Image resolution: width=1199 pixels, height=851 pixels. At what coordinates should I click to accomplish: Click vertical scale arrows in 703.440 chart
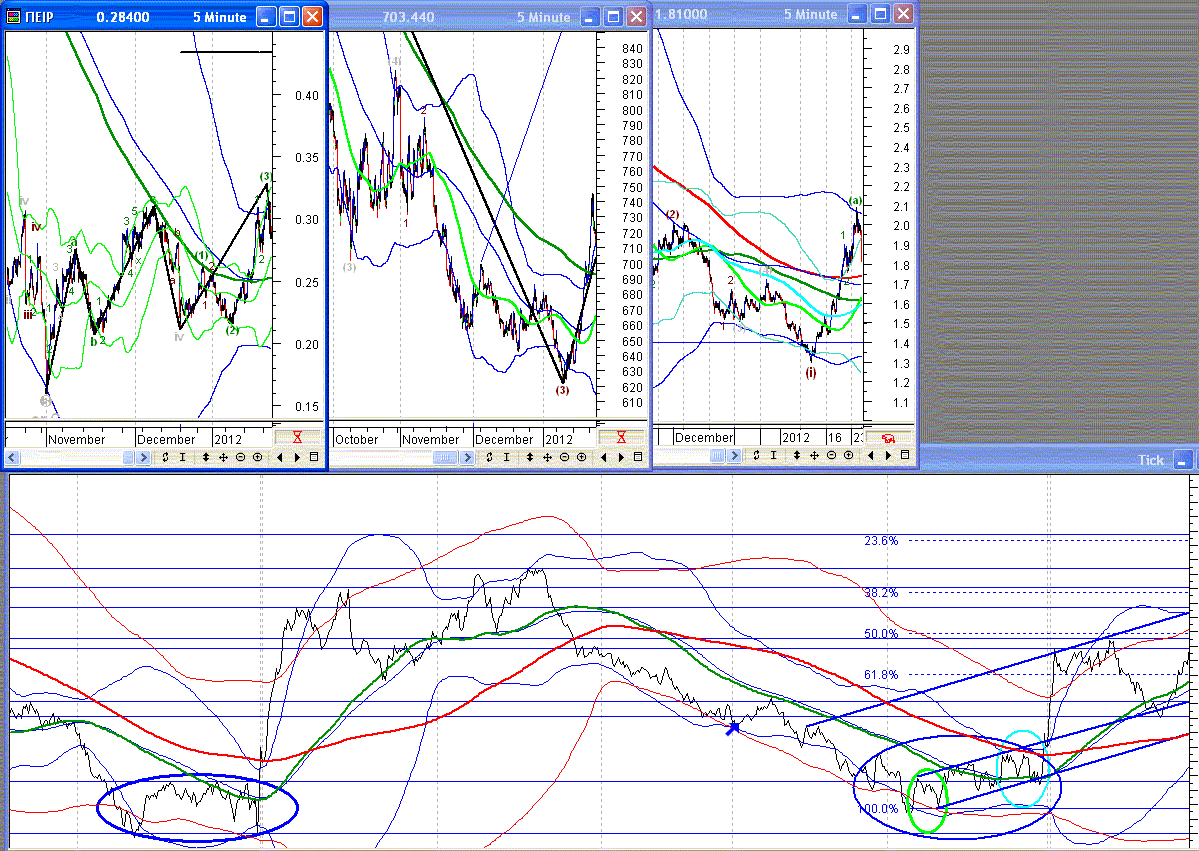tap(530, 457)
